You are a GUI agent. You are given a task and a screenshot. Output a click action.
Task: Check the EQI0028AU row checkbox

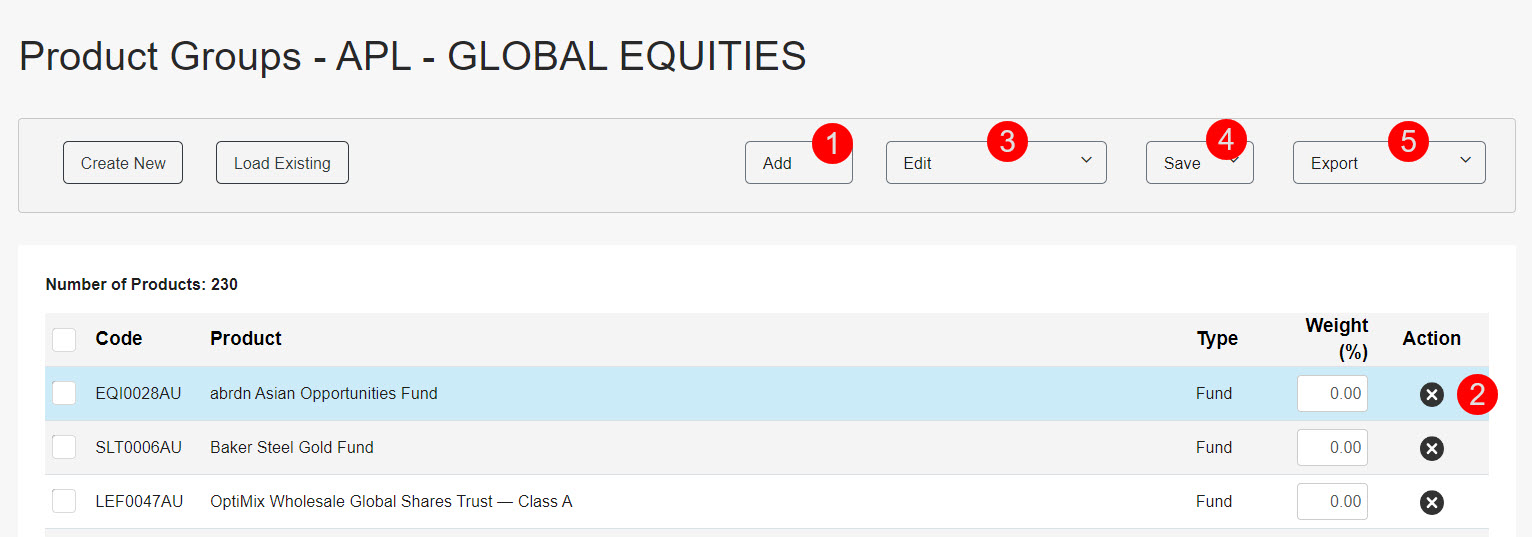click(64, 393)
